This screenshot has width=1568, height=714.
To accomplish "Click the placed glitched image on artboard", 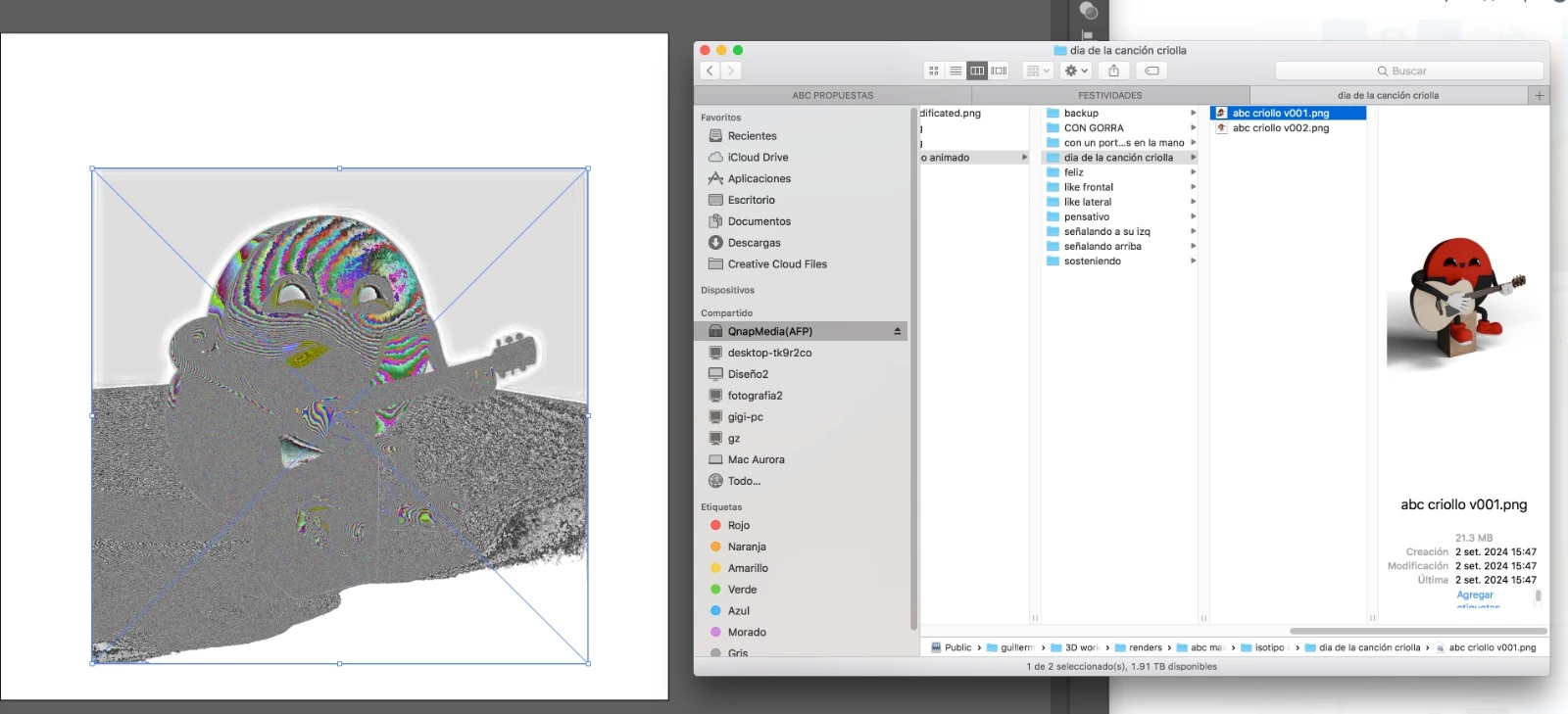I will (x=340, y=416).
